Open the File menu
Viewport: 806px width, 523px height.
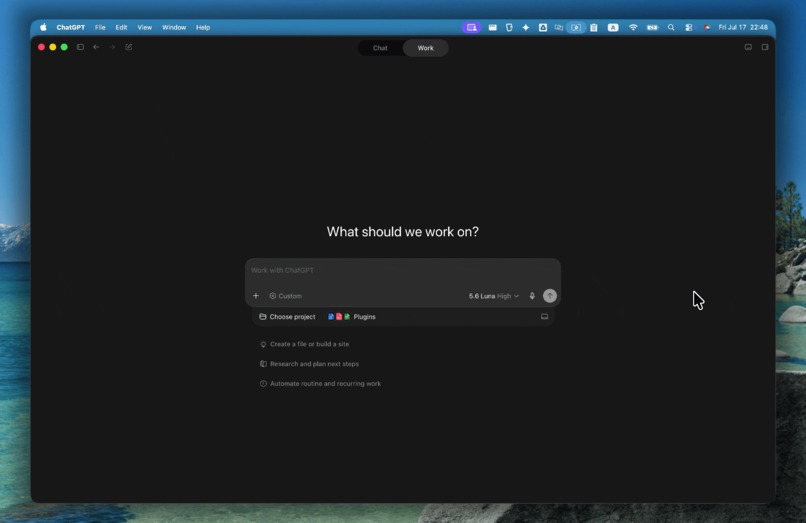point(100,27)
